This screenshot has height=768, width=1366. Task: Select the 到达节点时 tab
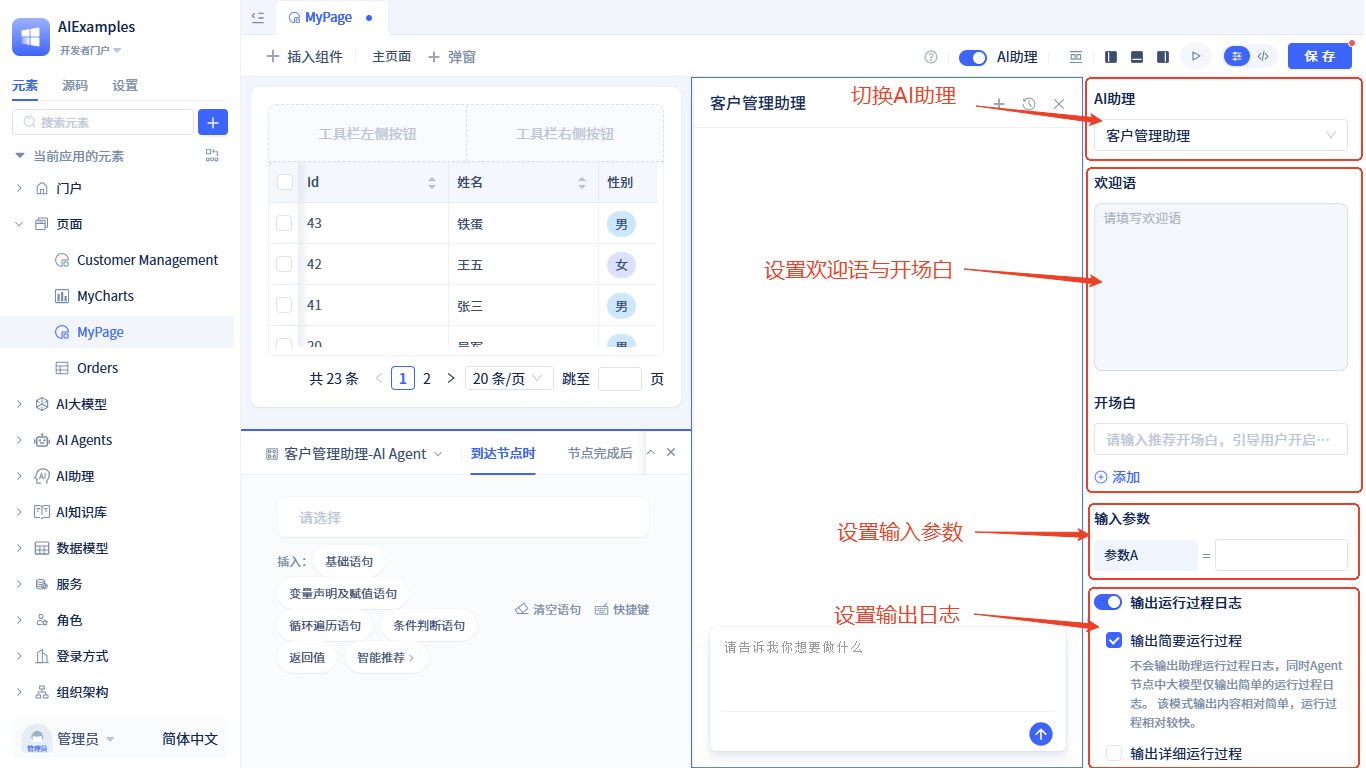pos(503,453)
